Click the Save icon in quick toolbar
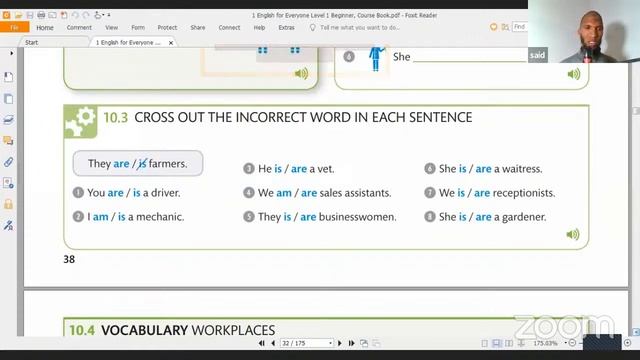 click(30, 15)
